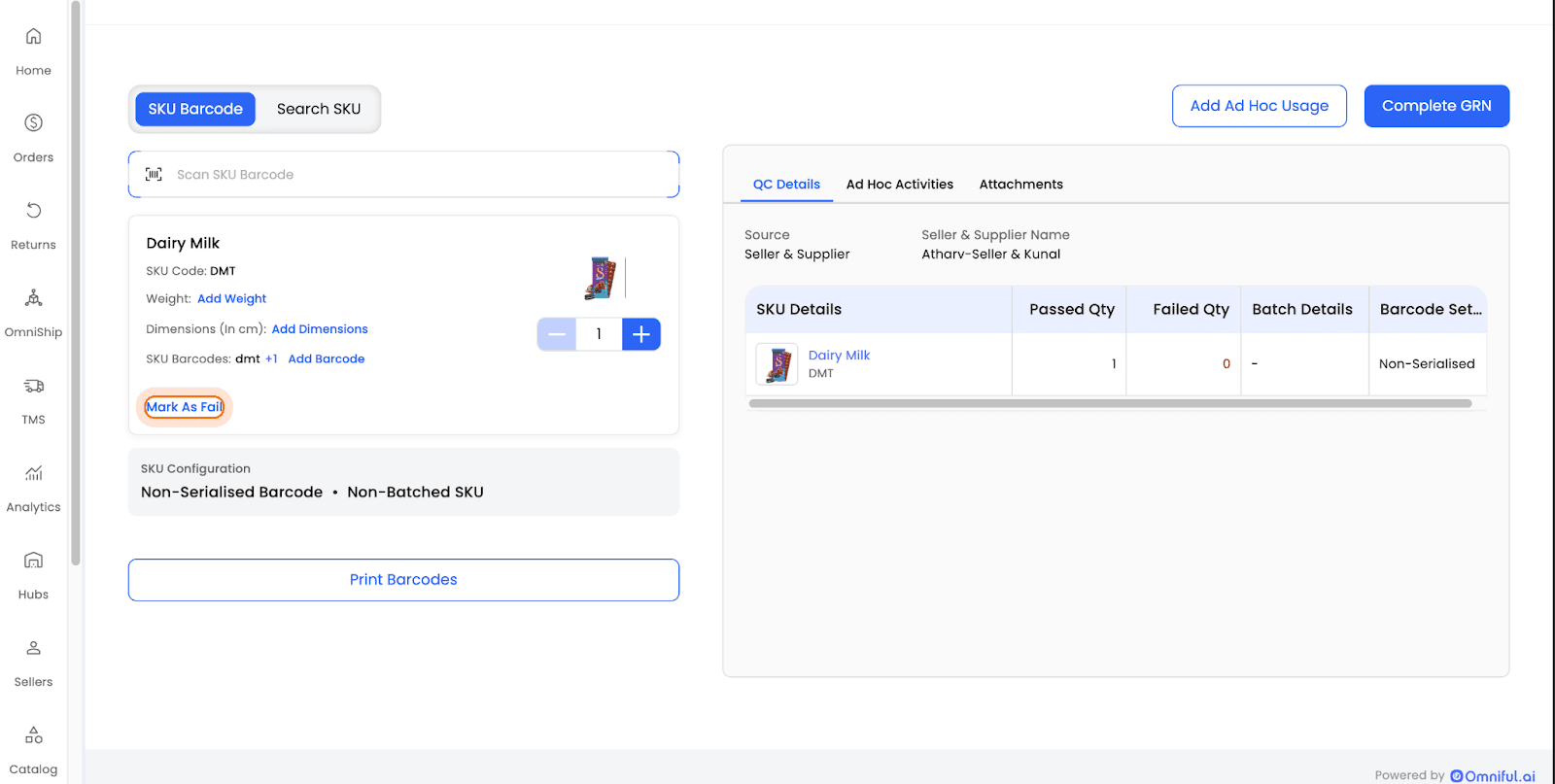Open the Hubs sidebar icon
This screenshot has width=1555, height=784.
[33, 561]
